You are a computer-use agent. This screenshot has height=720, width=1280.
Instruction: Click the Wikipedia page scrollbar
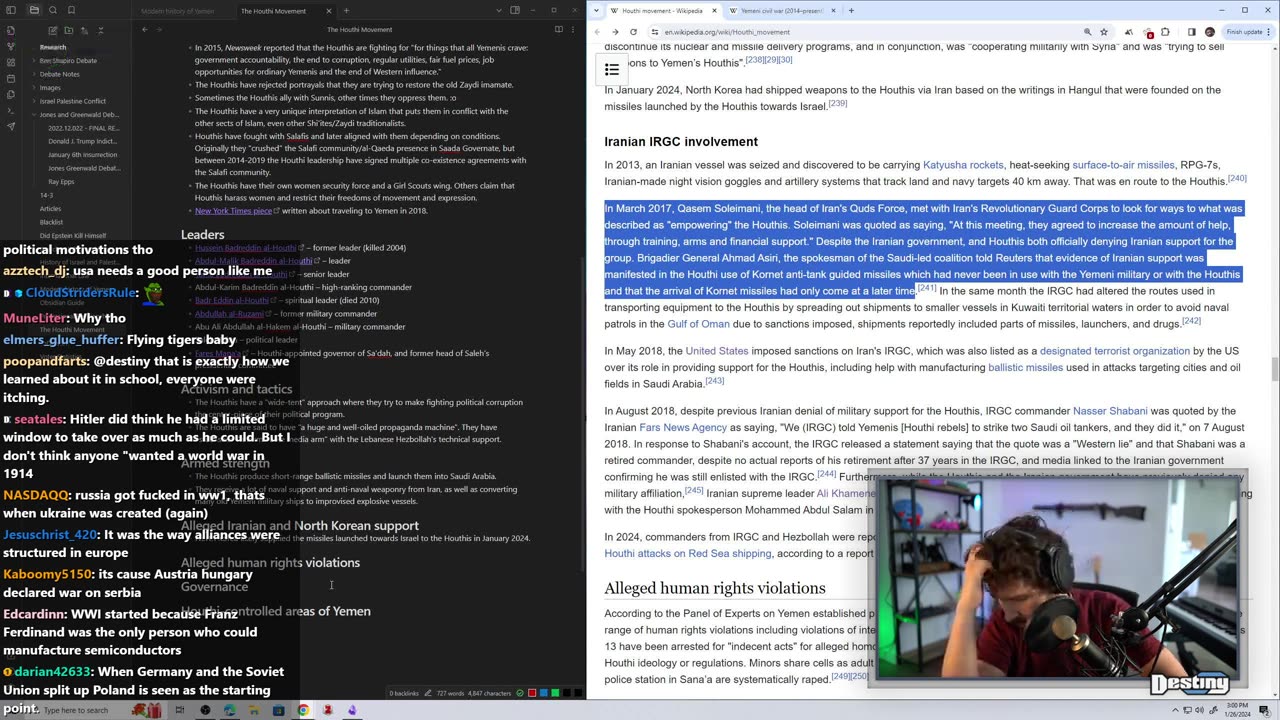1274,370
